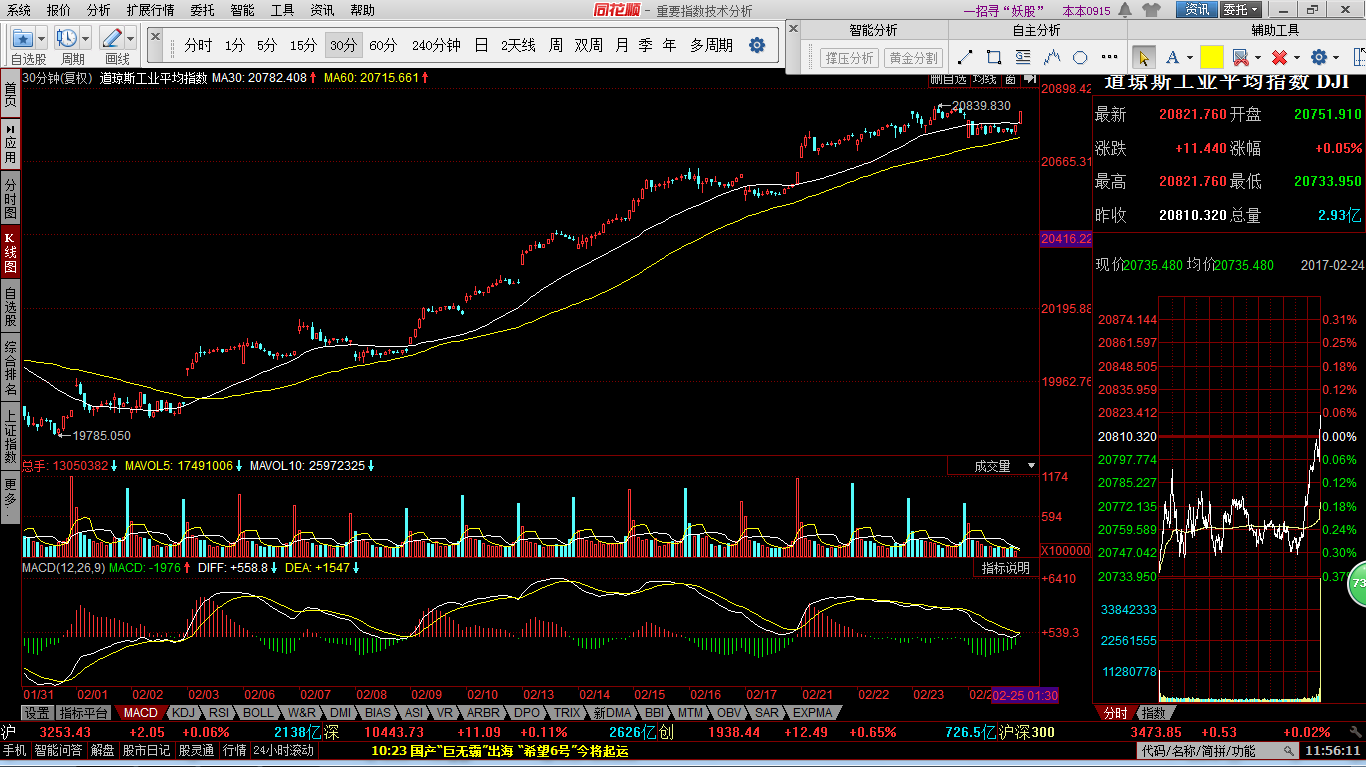The image size is (1366, 767).
Task: Click the shirt skin theme icon
Action: tap(1150, 10)
